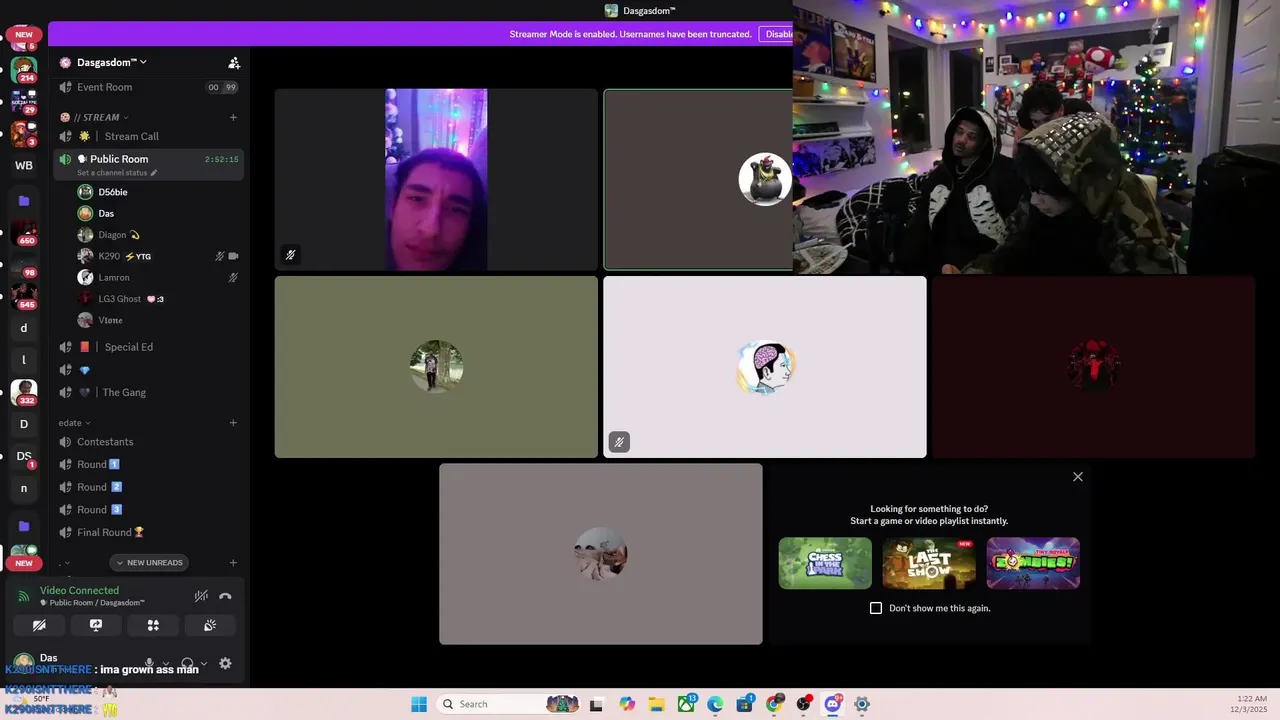The height and width of the screenshot is (720, 1280).
Task: Open the Copilot app from the taskbar
Action: coord(627,704)
